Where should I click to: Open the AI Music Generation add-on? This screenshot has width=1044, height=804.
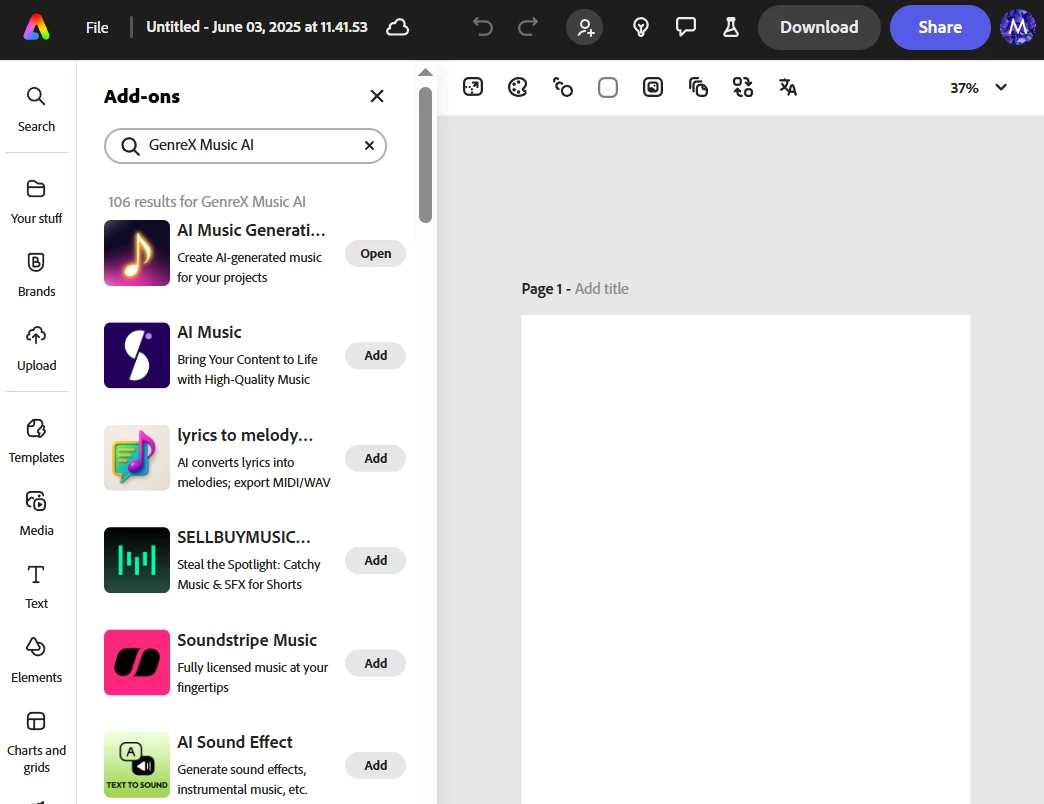376,254
